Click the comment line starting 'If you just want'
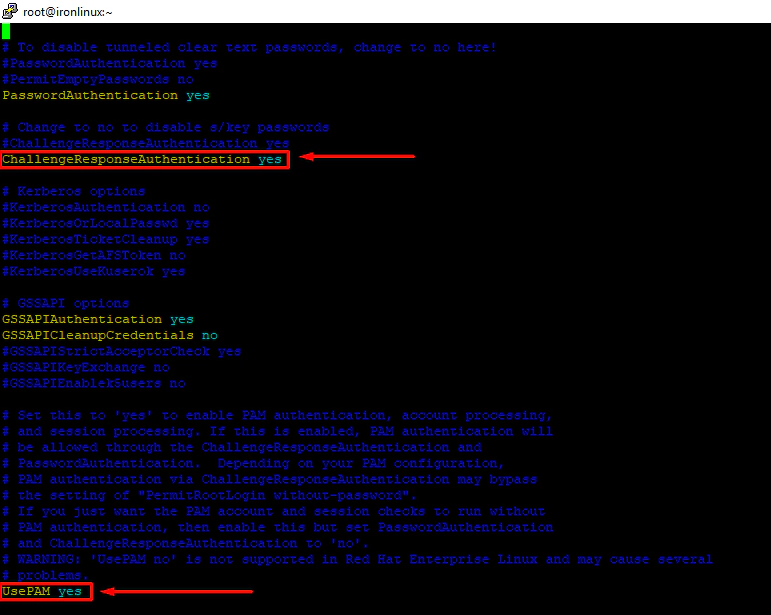The image size is (771, 615). pos(273,511)
